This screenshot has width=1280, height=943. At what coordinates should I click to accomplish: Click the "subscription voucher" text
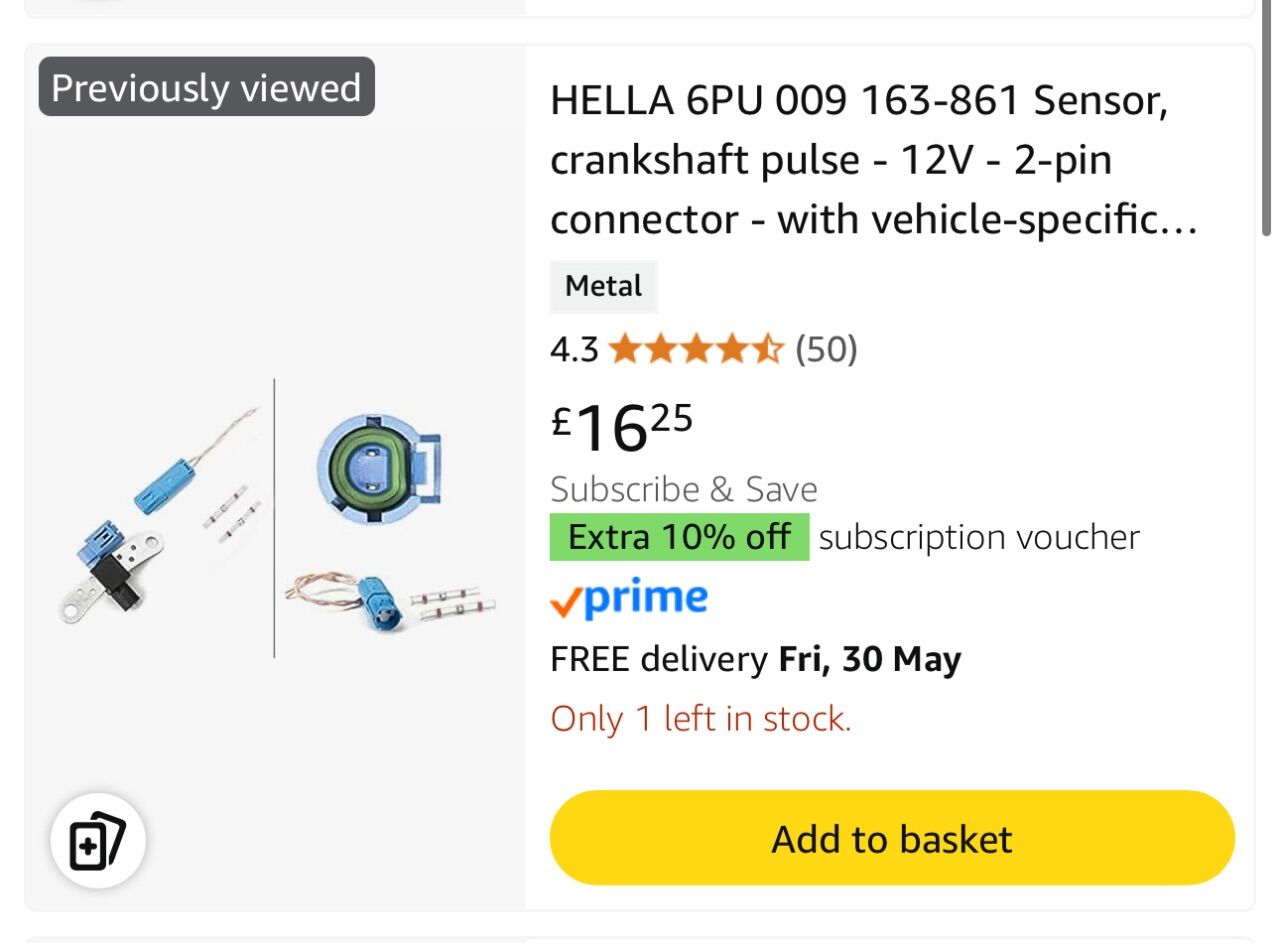[x=978, y=537]
